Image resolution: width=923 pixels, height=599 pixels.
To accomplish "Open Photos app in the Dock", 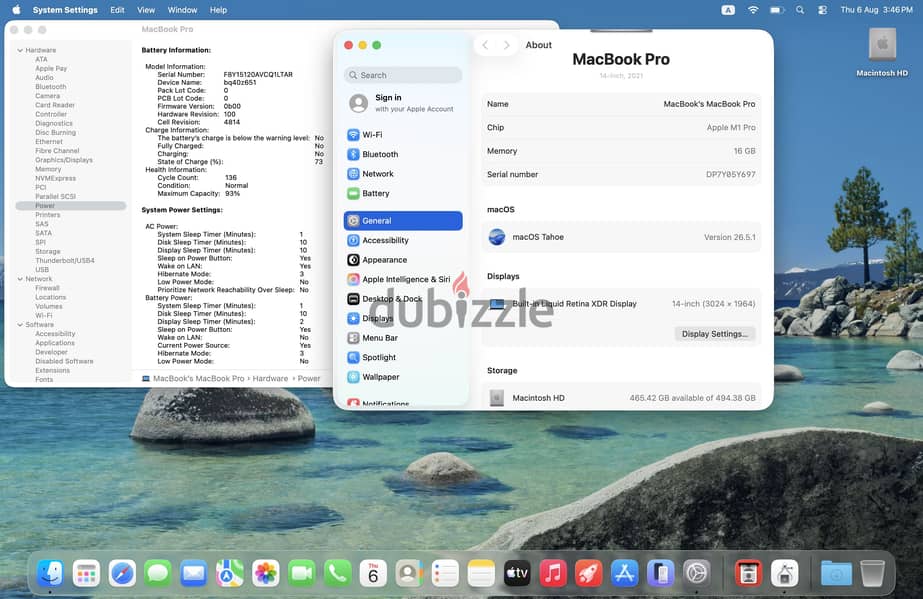I will click(265, 573).
